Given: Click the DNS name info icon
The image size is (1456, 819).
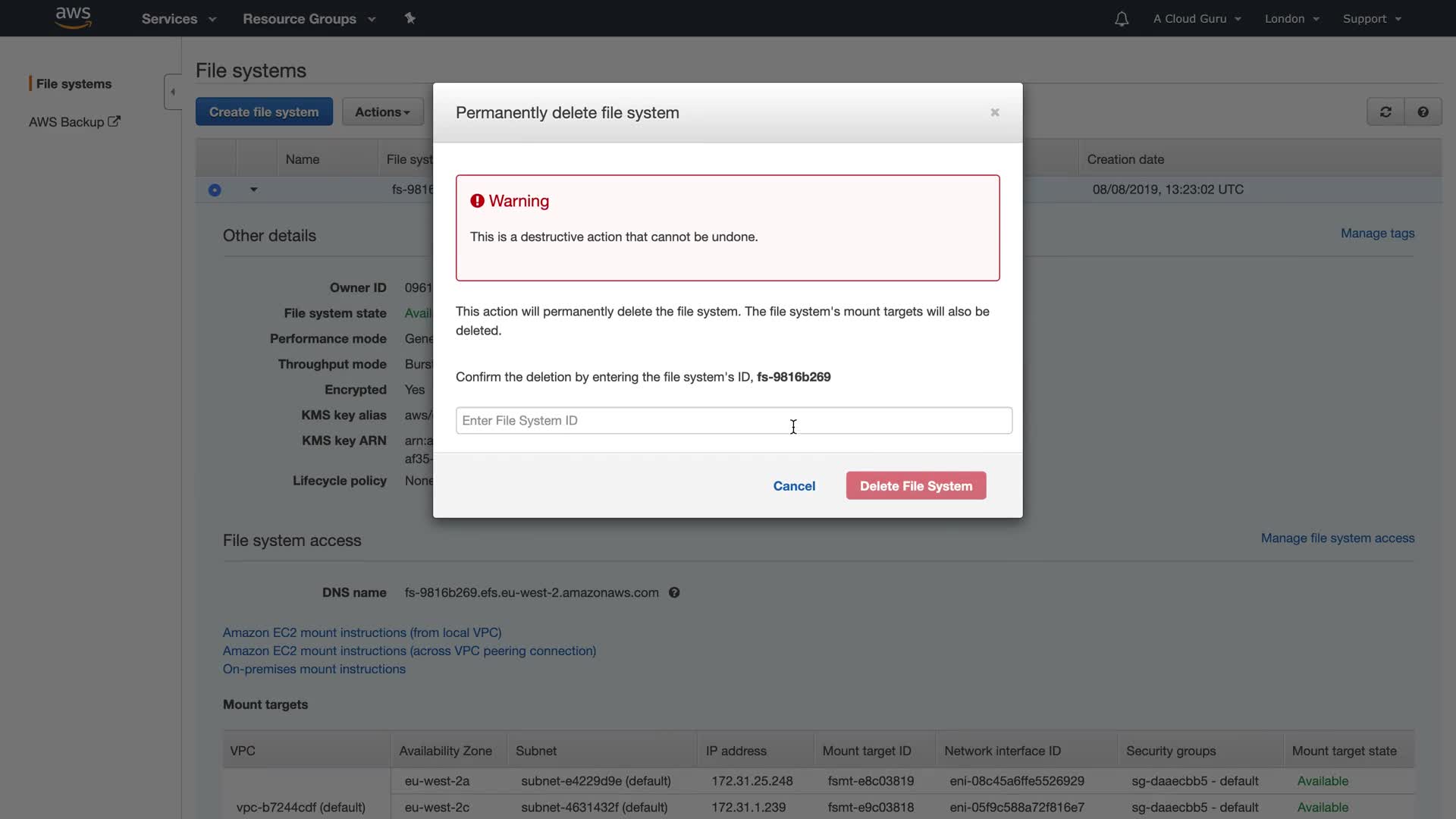Looking at the screenshot, I should 674,593.
